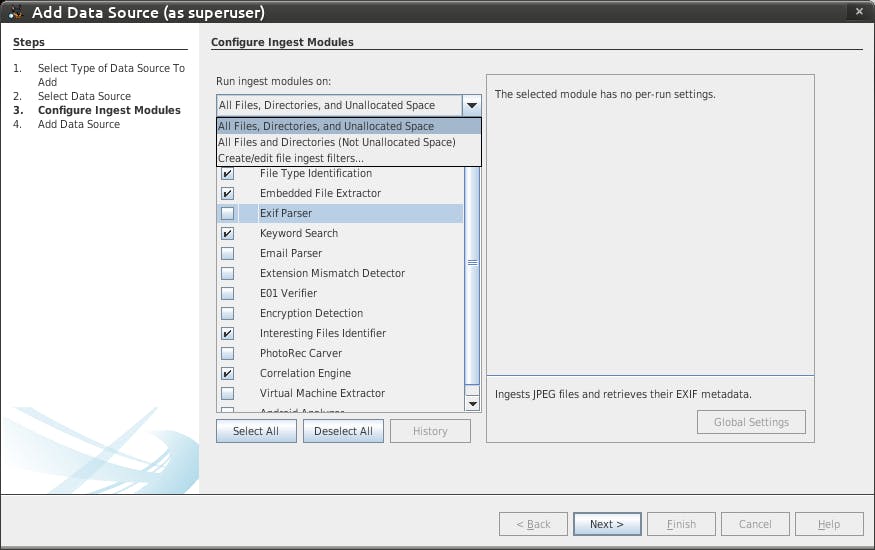The image size is (875, 550).
Task: Click step 4 Add Data Source text
Action: click(79, 124)
